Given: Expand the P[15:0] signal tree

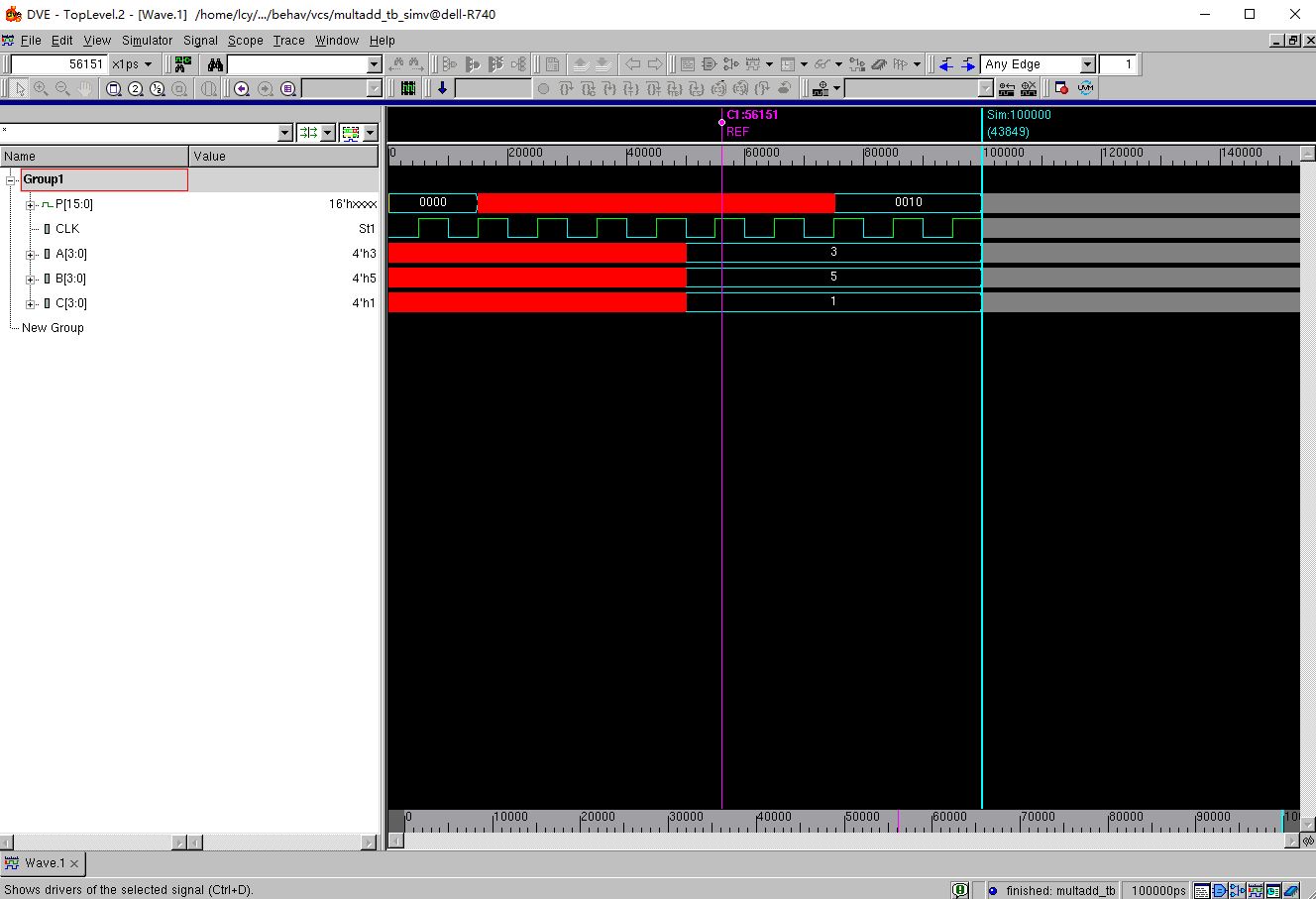Looking at the screenshot, I should click(x=31, y=204).
